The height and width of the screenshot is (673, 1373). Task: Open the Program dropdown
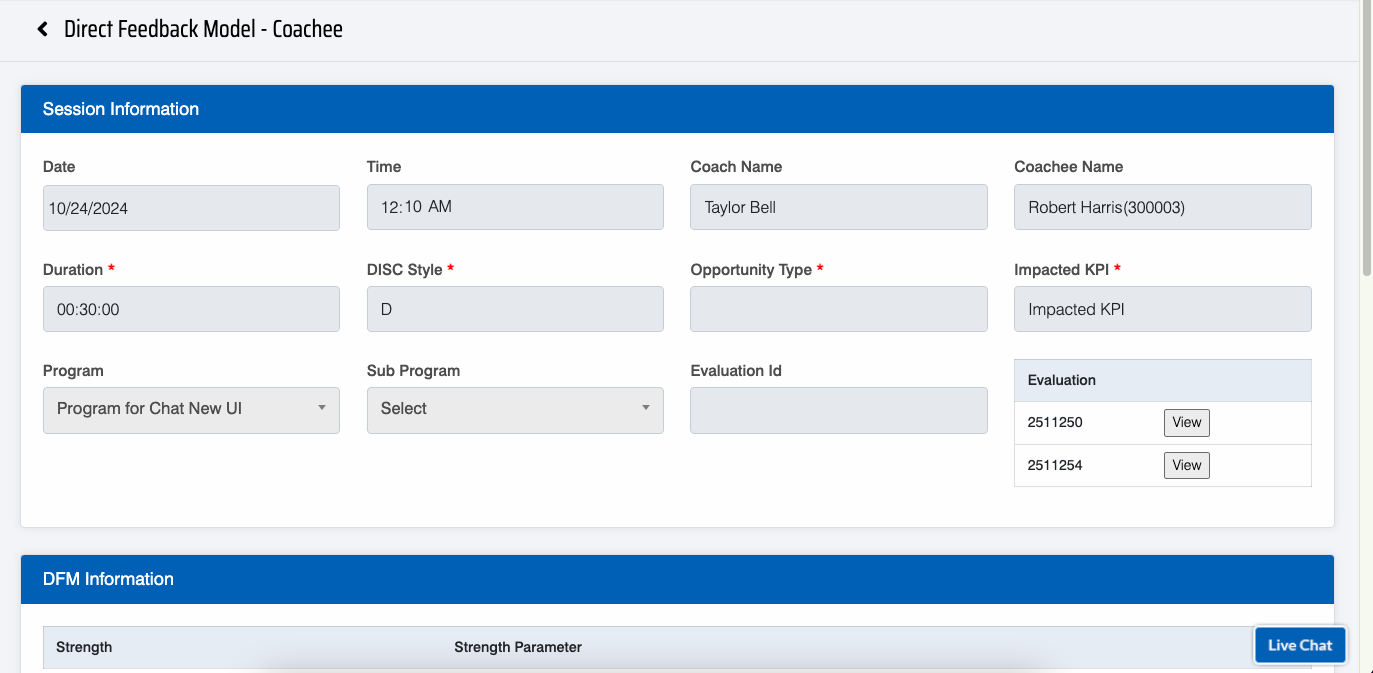click(191, 409)
